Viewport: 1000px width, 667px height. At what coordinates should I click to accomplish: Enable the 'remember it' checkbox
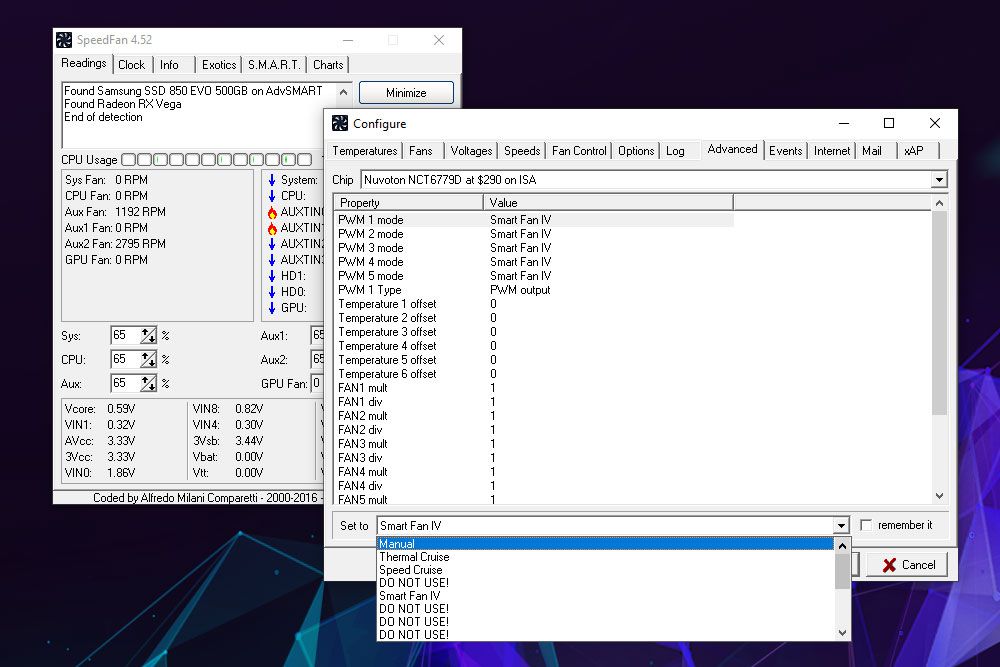(866, 525)
